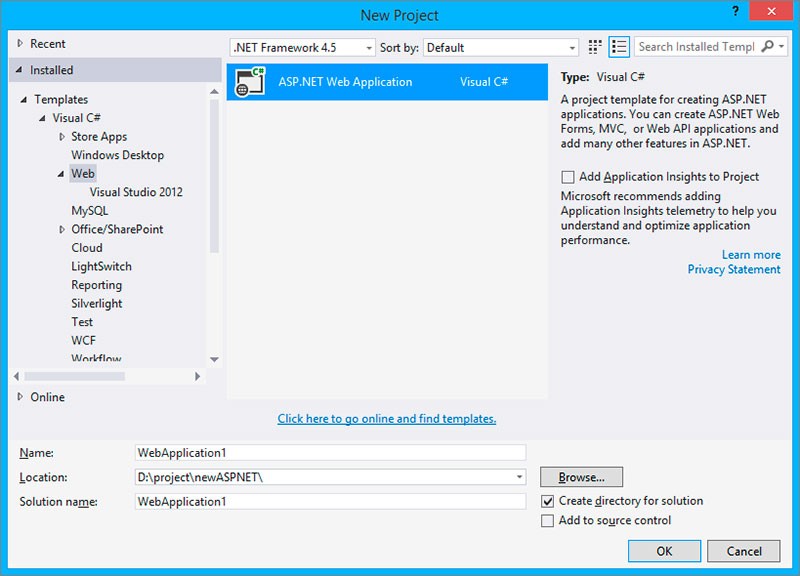Select the Silverlight template category
The image size is (800, 576).
96,304
